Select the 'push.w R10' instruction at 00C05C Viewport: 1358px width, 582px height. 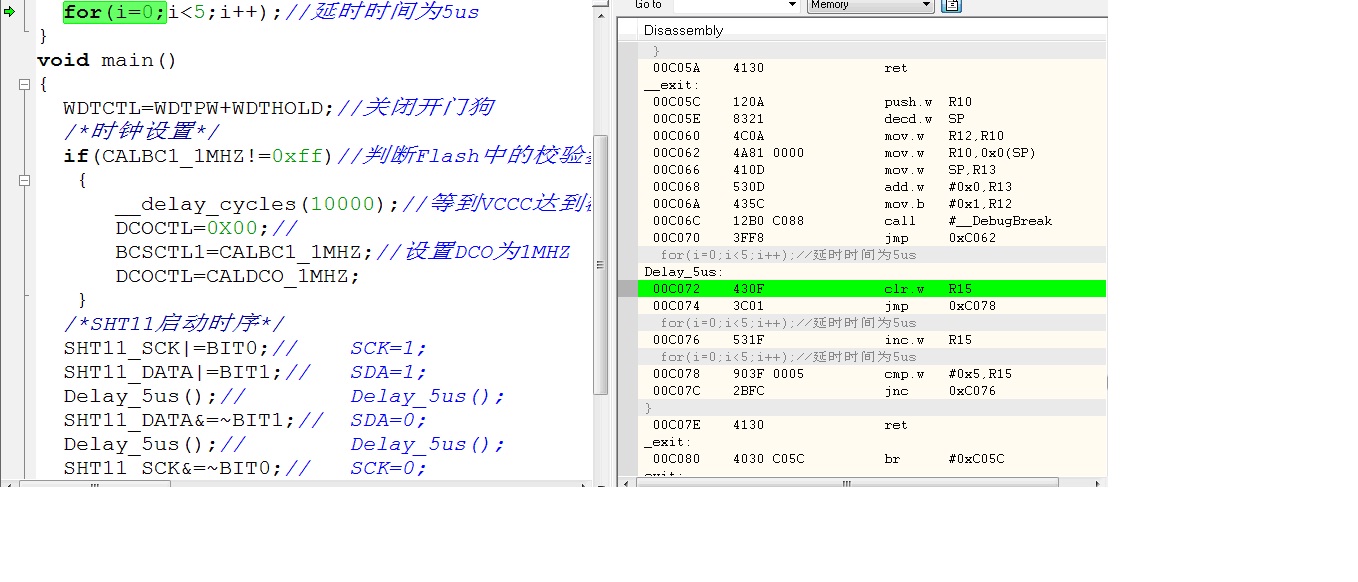coord(872,102)
